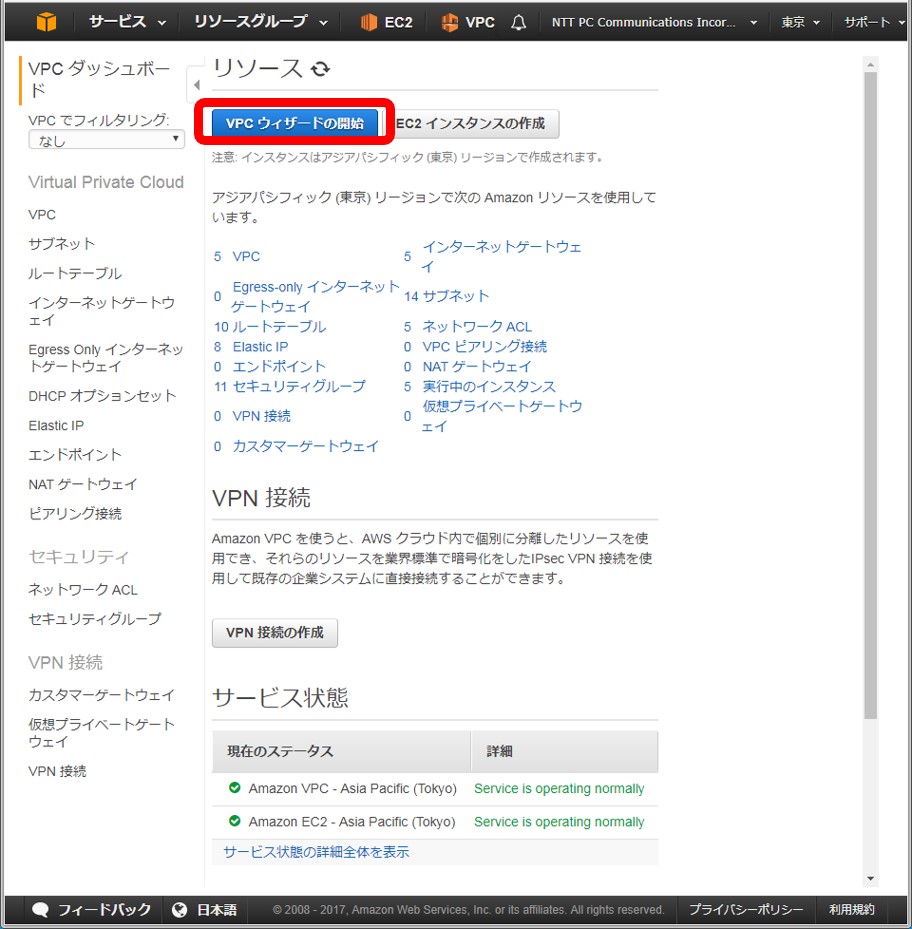The height and width of the screenshot is (929, 912).
Task: Click Amazon VPC Tokyo green status icon
Action: click(235, 788)
